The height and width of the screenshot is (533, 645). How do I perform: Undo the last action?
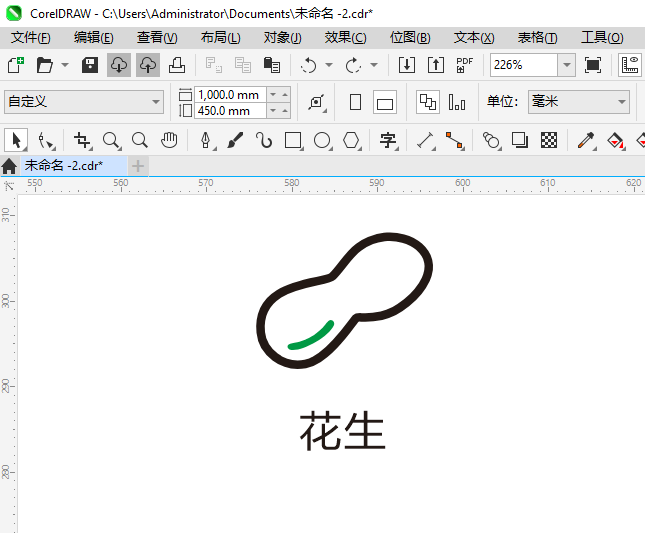click(x=309, y=65)
